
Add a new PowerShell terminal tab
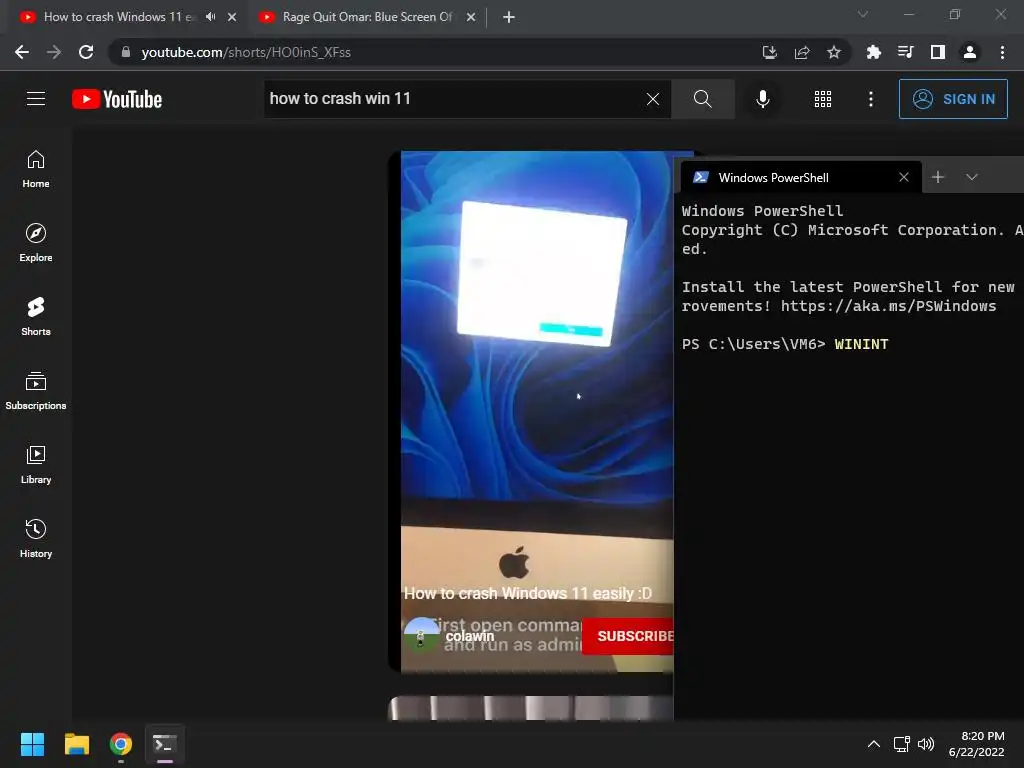pos(938,177)
